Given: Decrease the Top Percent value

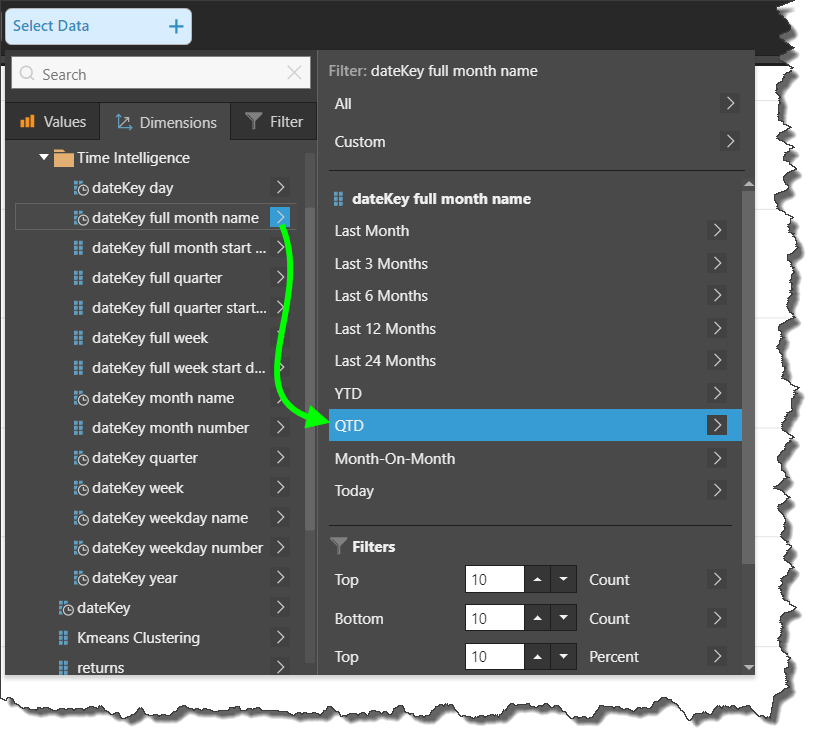Looking at the screenshot, I should (563, 656).
